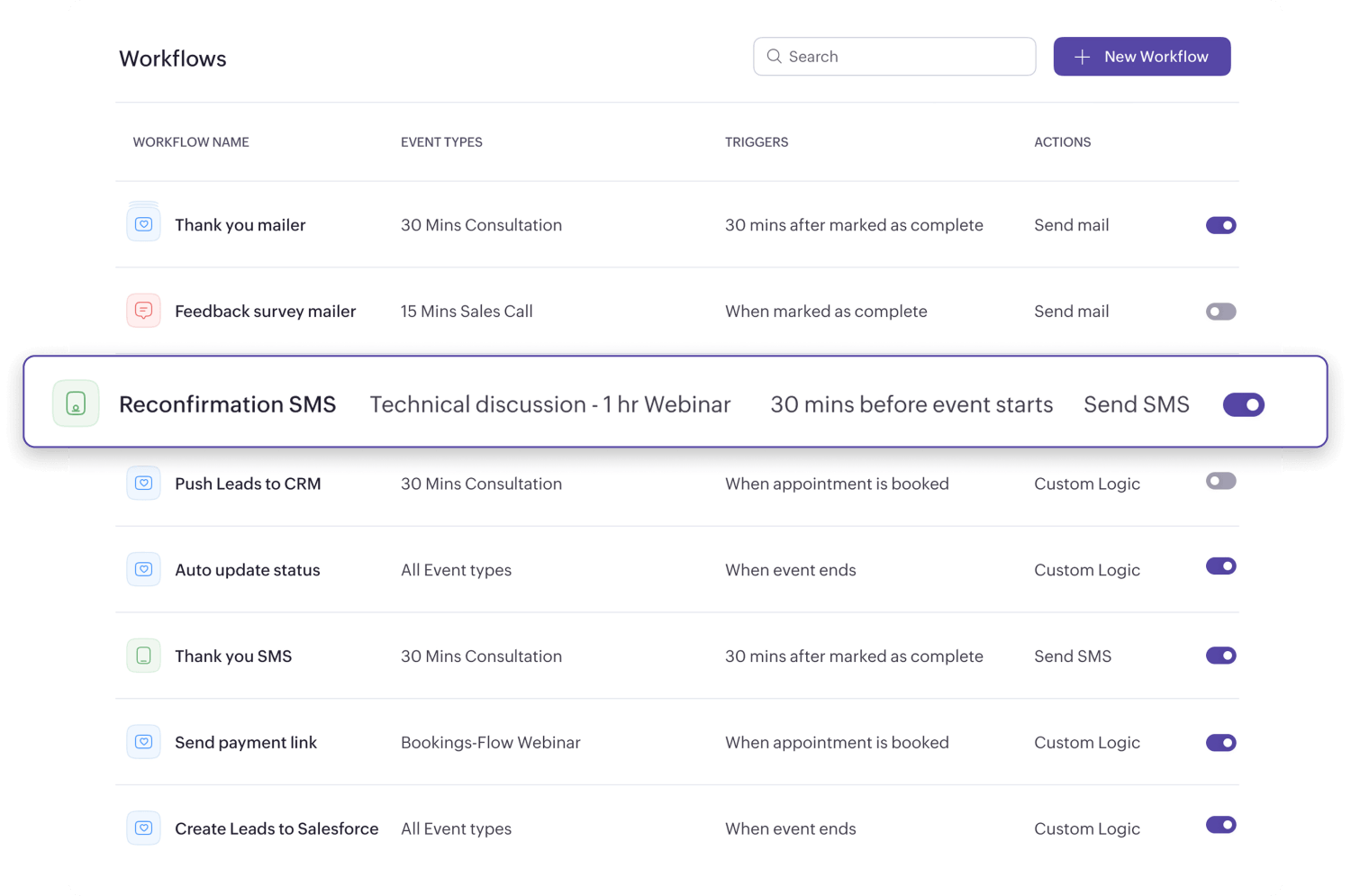Click 'Custom Logic' in Send payment link row

(1087, 743)
